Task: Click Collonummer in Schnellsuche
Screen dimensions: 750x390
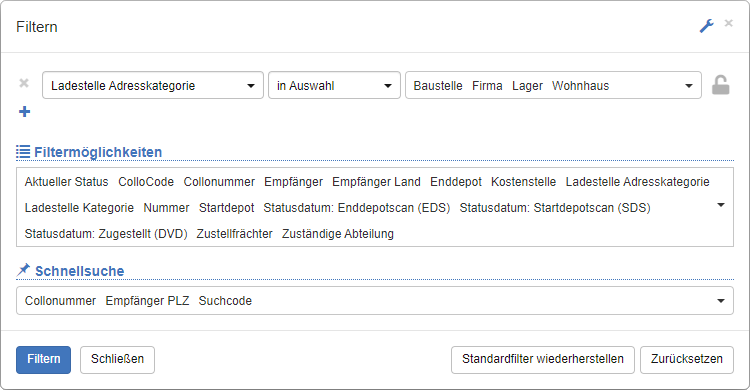Action: 60,301
